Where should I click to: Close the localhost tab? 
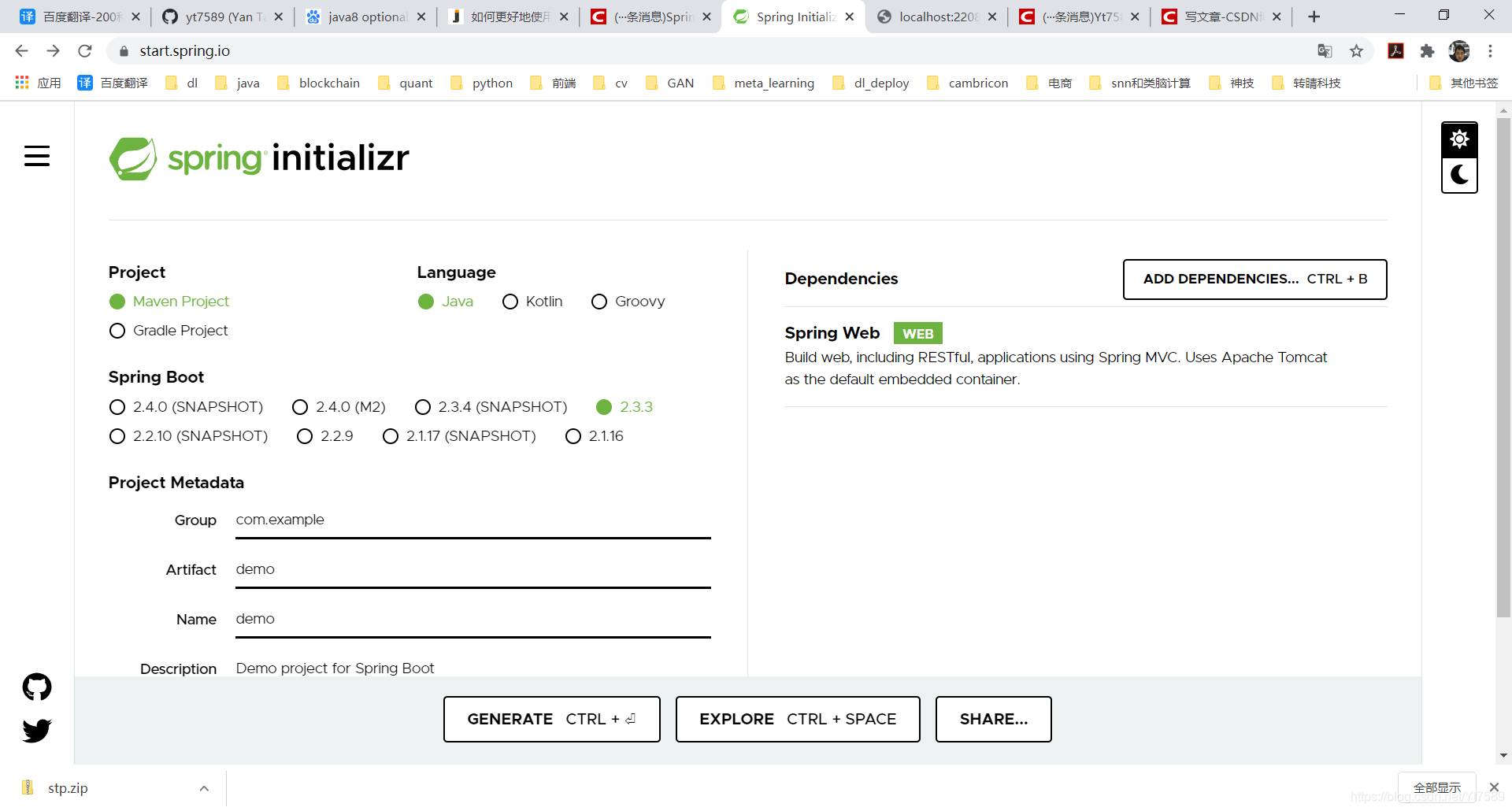[991, 17]
